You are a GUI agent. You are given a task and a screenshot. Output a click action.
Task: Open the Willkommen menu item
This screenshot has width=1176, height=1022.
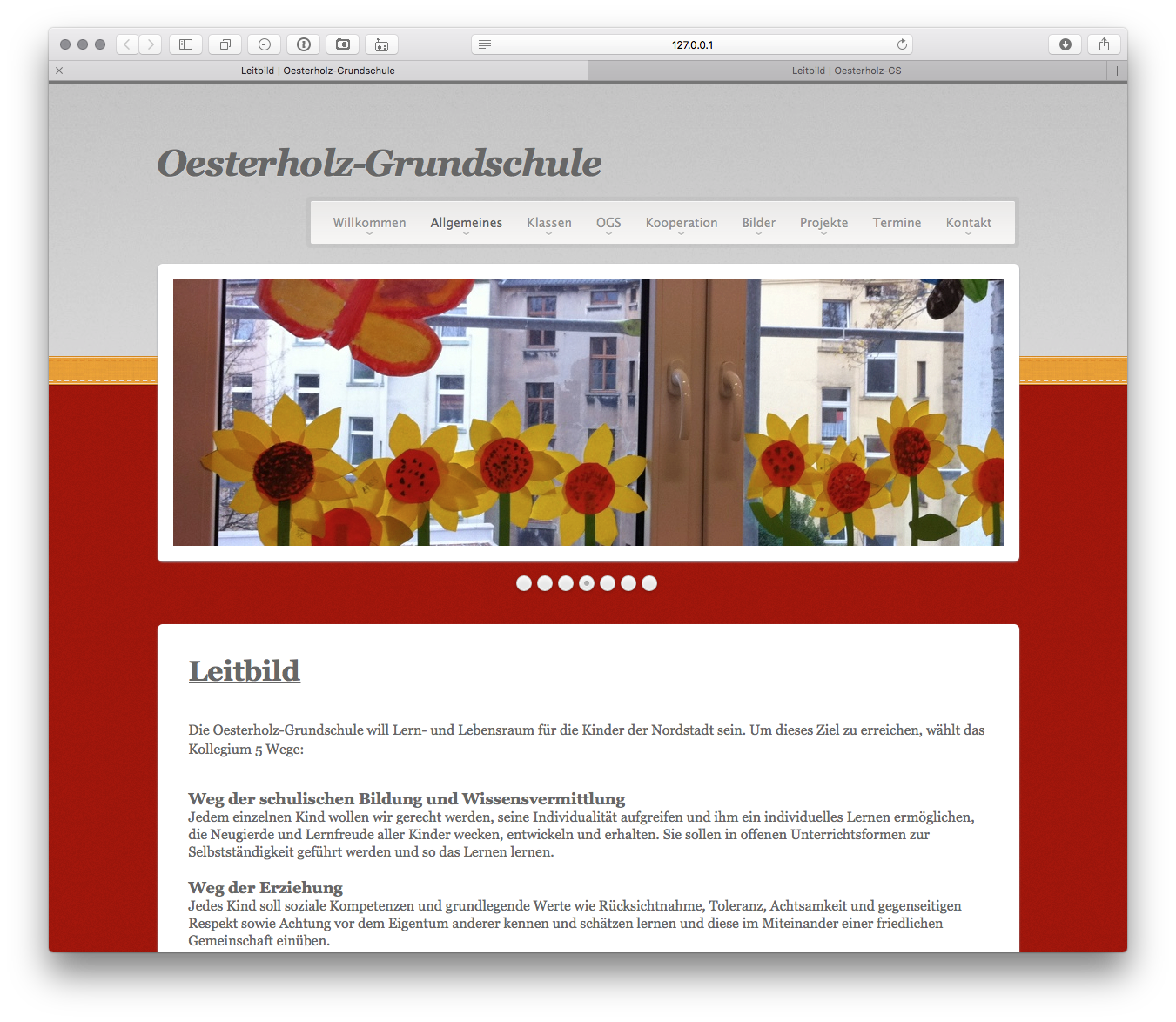pos(369,223)
